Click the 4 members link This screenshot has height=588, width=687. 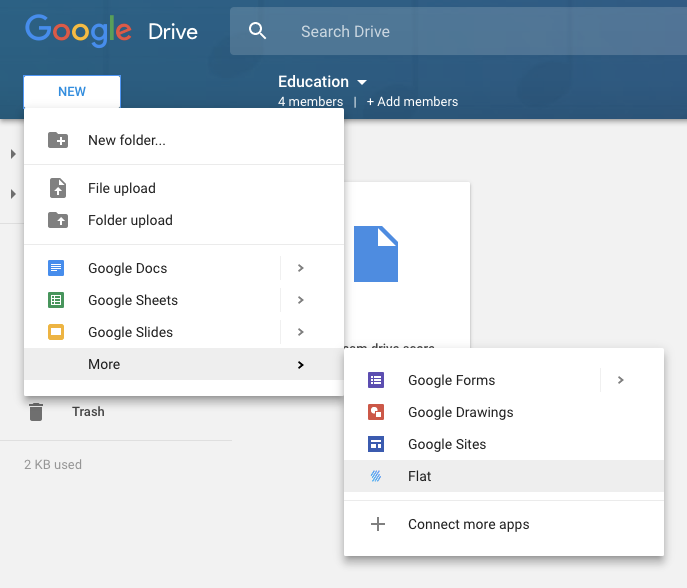tap(310, 102)
